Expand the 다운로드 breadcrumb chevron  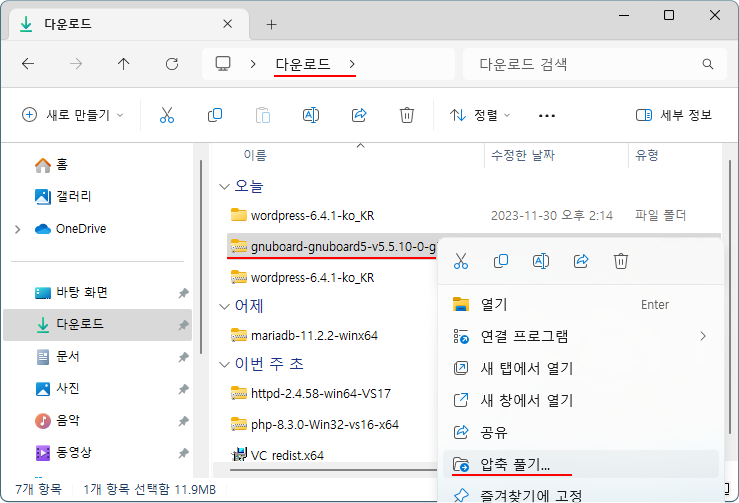[x=352, y=64]
